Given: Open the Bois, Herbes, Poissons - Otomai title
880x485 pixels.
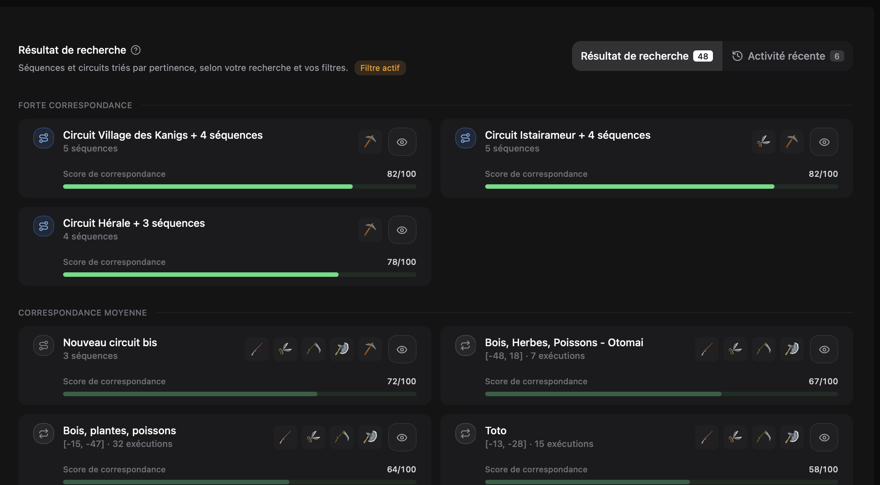Looking at the screenshot, I should [x=564, y=342].
